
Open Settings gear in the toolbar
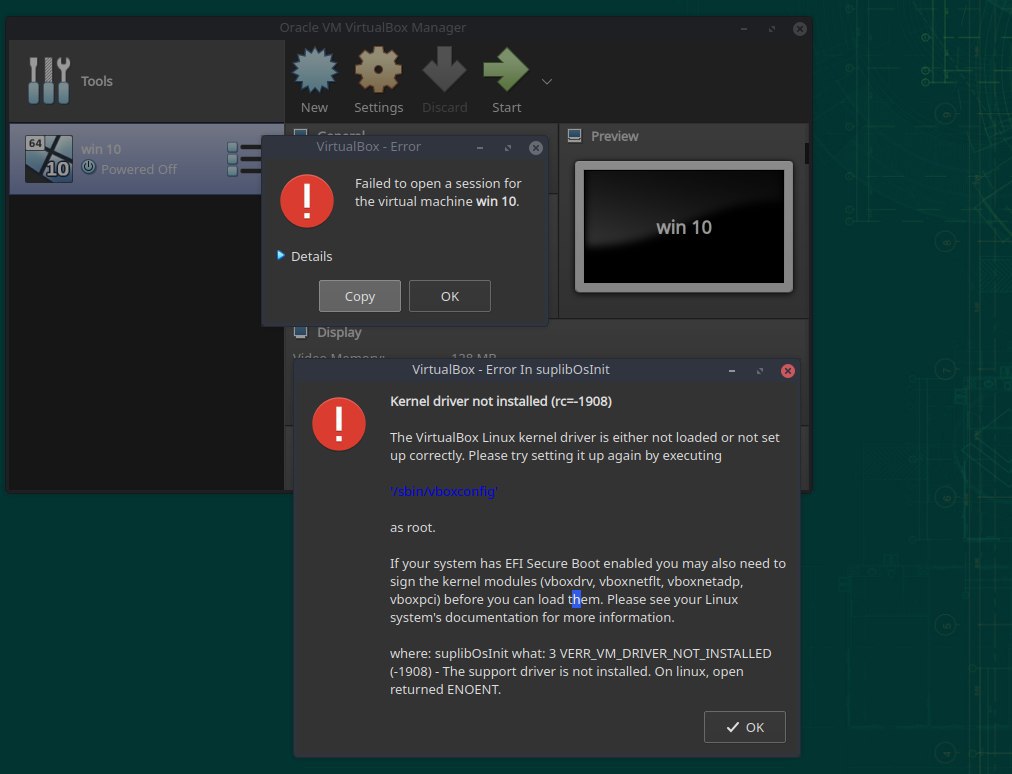[x=378, y=70]
